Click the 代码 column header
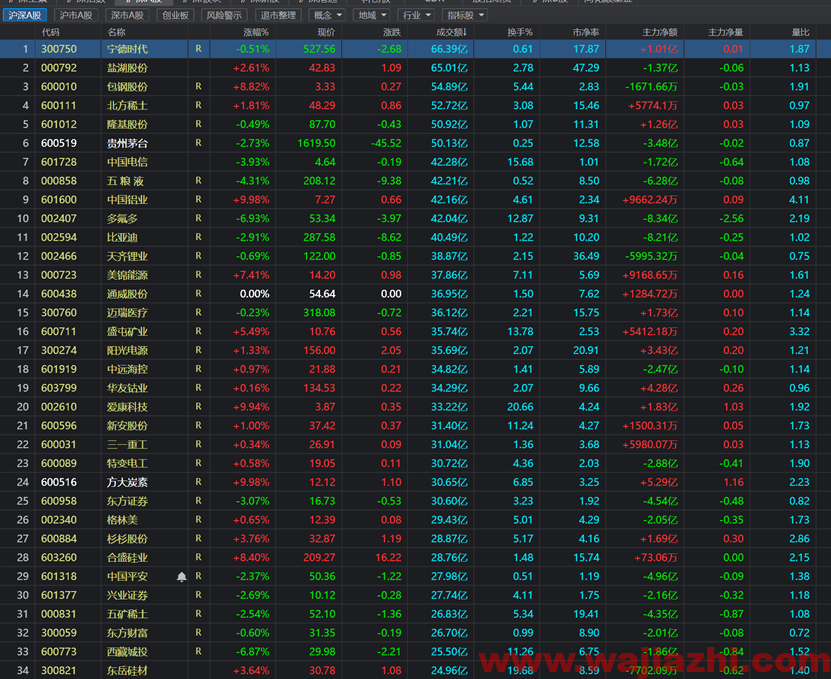The image size is (831, 679). (x=50, y=32)
